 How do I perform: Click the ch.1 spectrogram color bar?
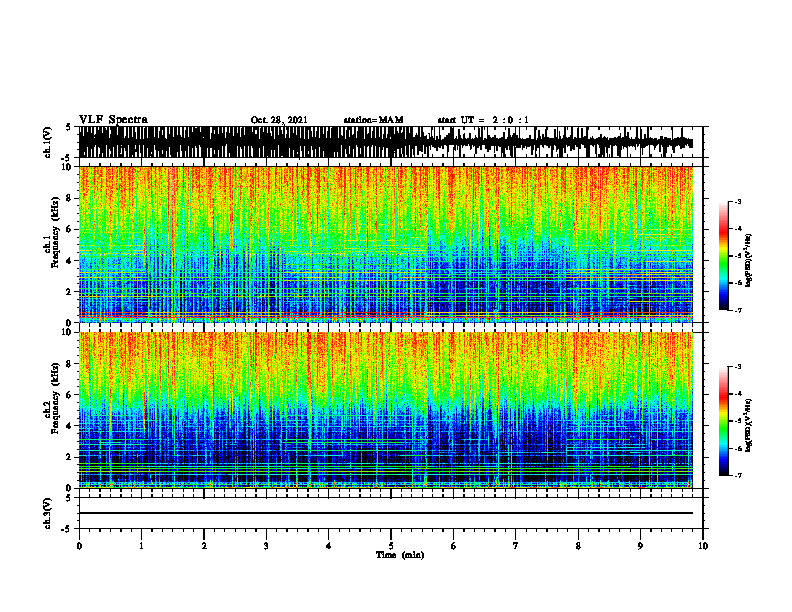click(723, 256)
